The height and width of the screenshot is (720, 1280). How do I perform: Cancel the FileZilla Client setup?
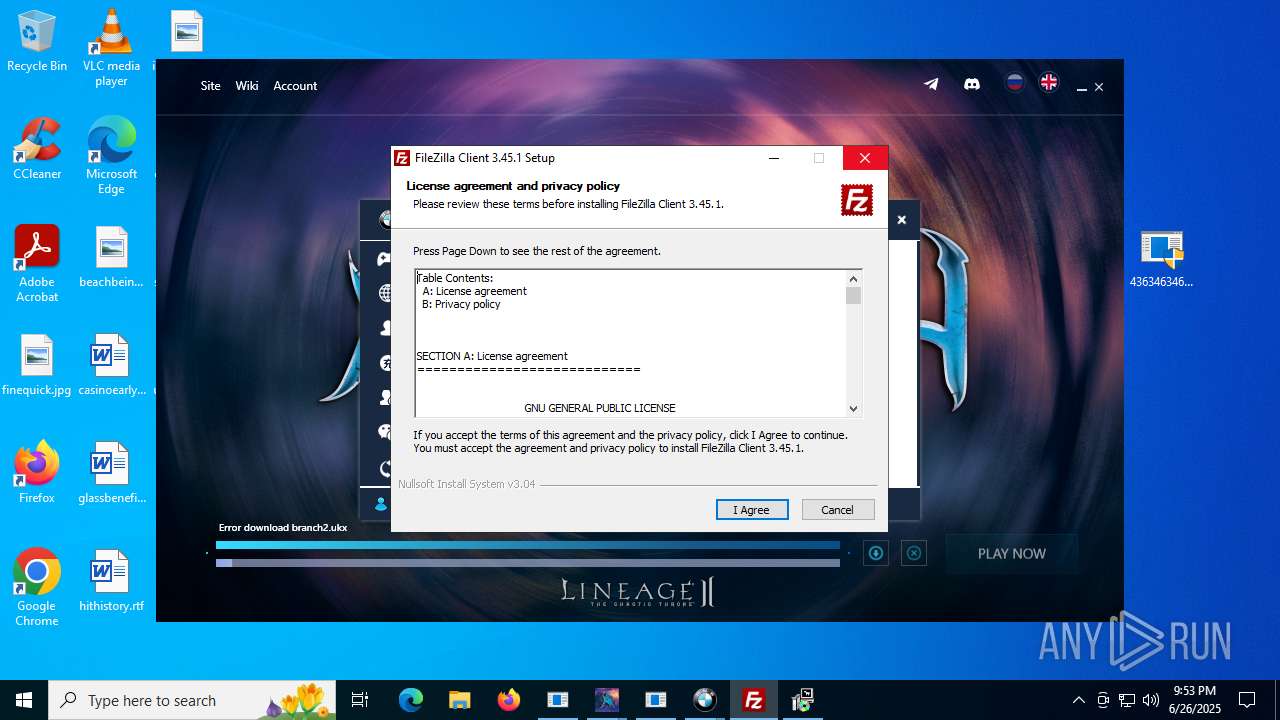tap(838, 510)
